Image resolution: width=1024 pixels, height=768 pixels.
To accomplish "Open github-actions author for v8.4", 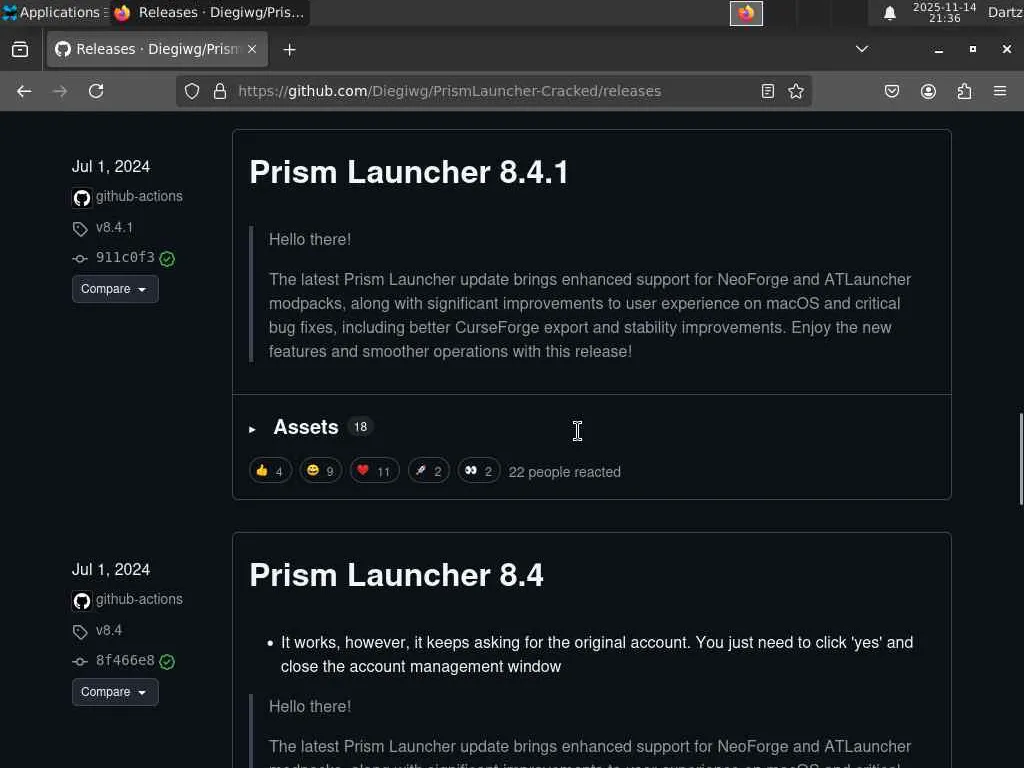I will coord(139,599).
